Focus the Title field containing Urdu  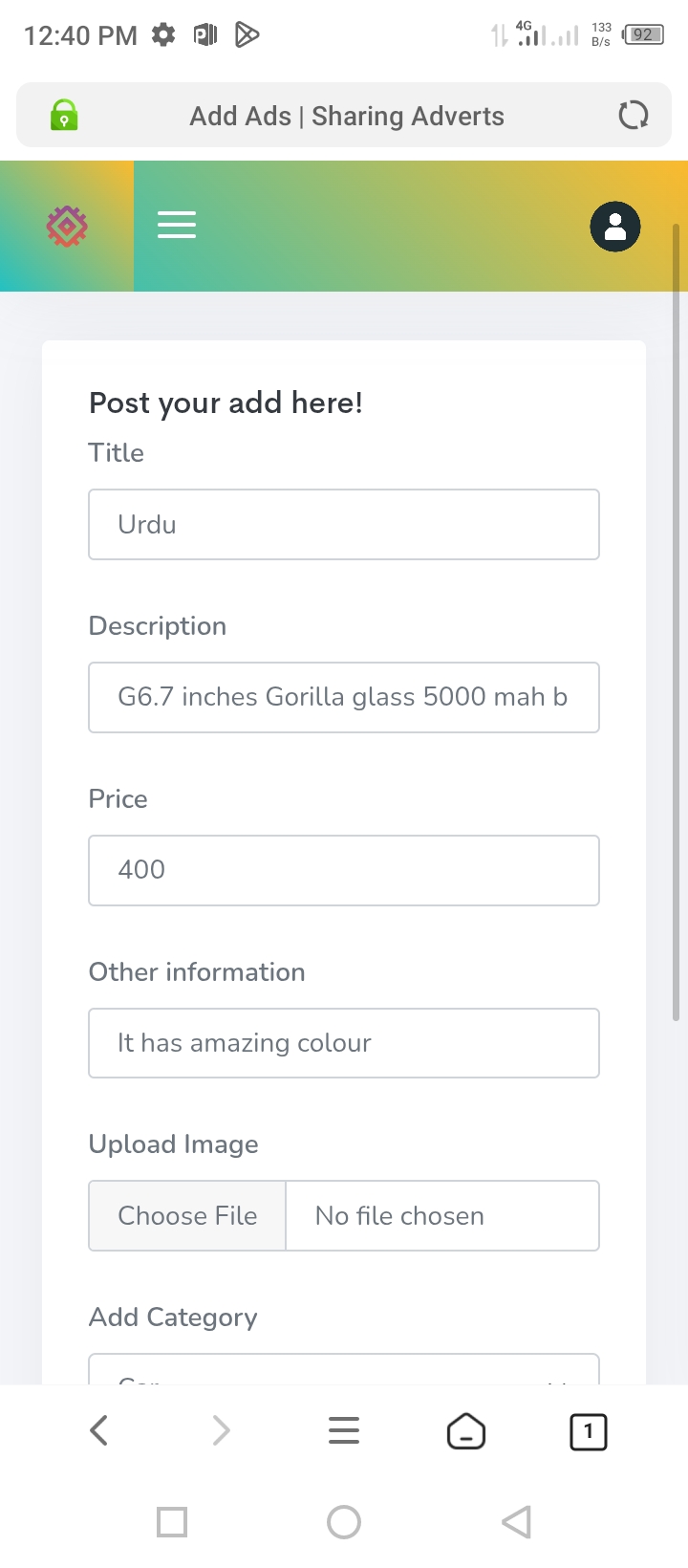[x=344, y=525]
